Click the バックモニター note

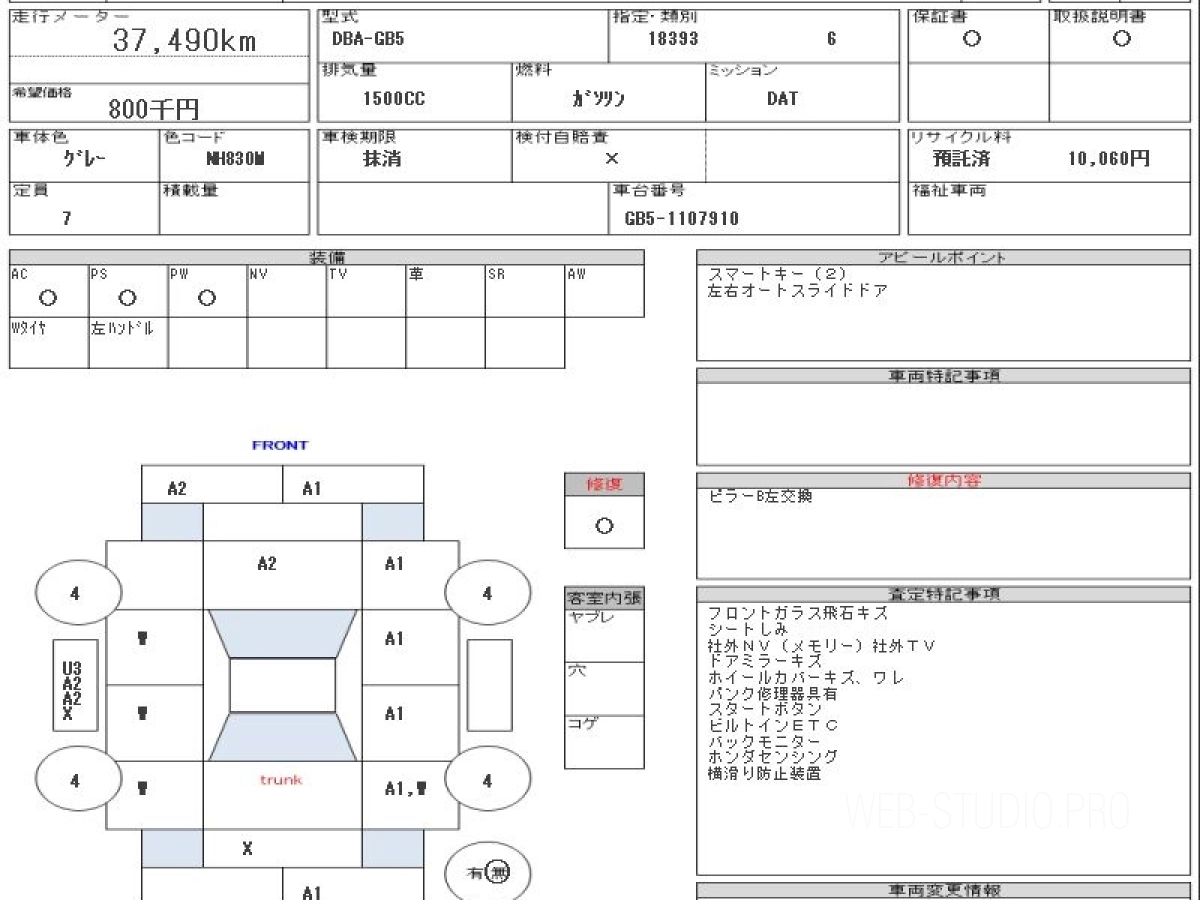pyautogui.click(x=764, y=741)
